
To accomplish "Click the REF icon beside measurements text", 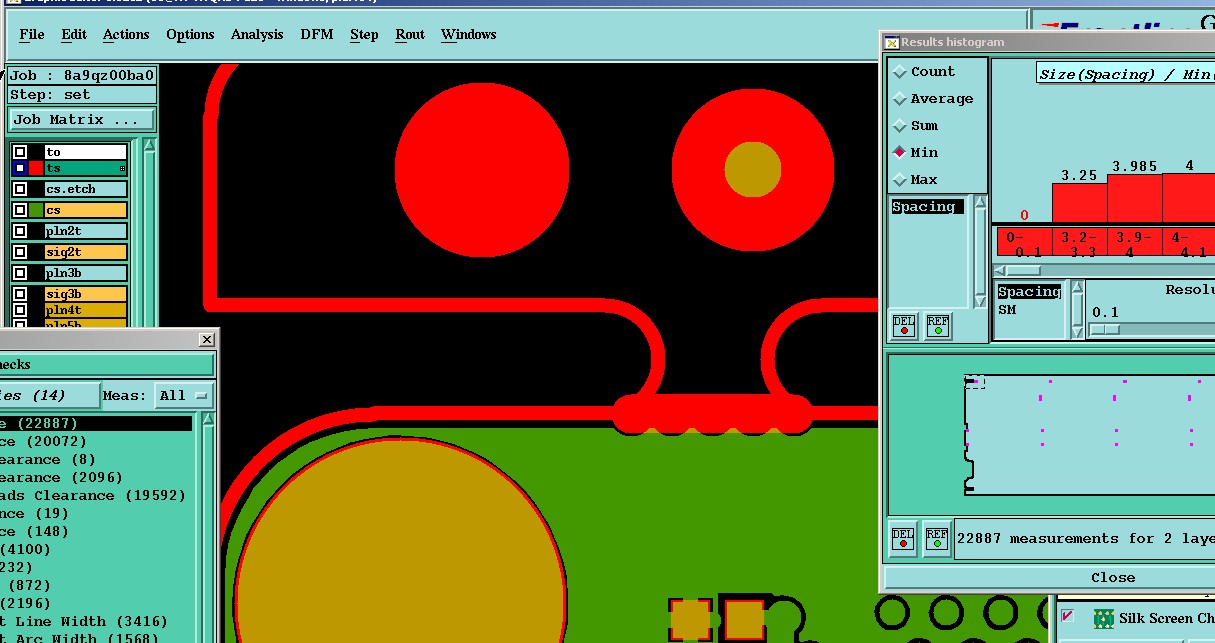I will [936, 539].
